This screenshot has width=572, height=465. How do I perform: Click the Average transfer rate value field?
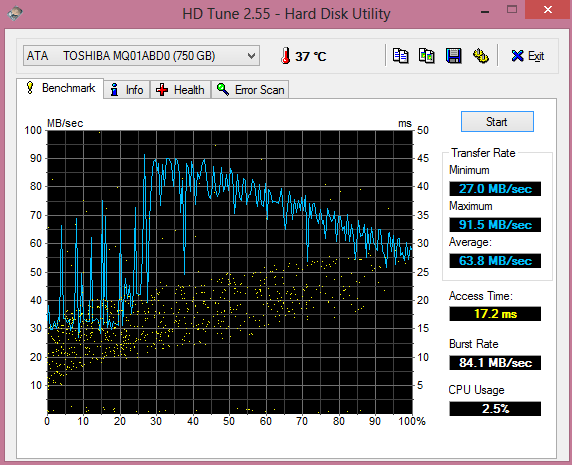(495, 261)
